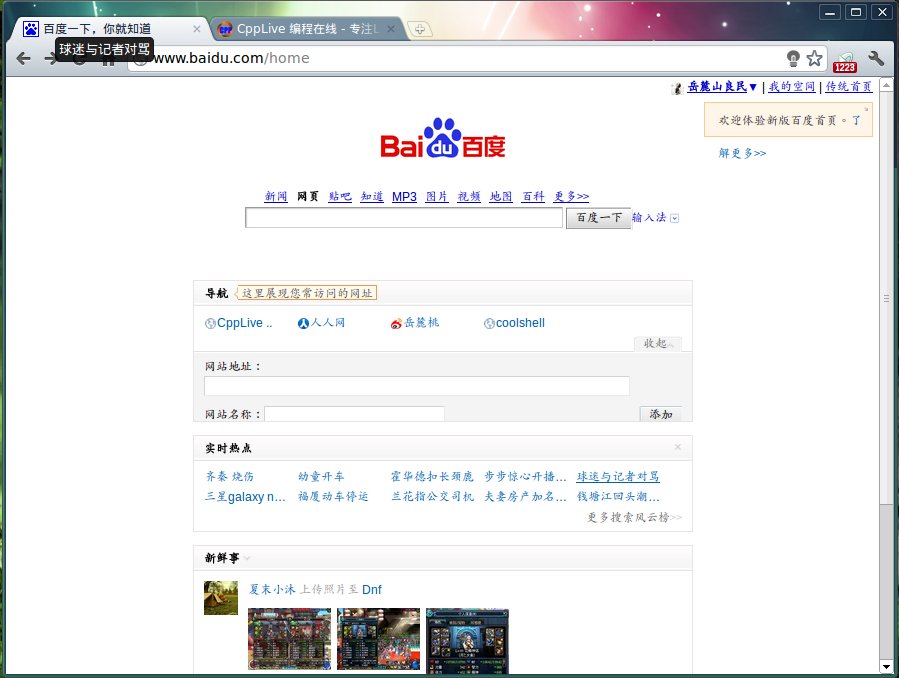Viewport: 899px width, 678px height.
Task: Switch to the CppLive 编程在线 tab
Action: point(307,29)
